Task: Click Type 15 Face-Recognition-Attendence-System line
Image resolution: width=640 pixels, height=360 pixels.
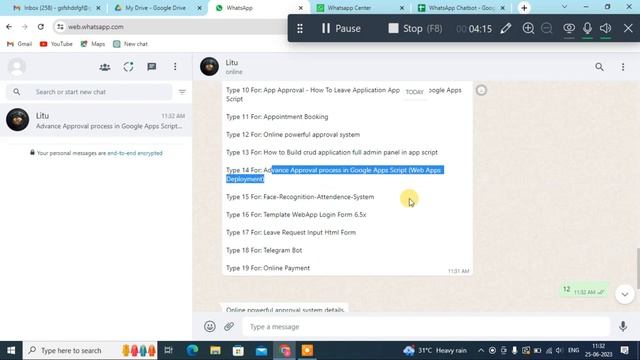Action: 300,197
